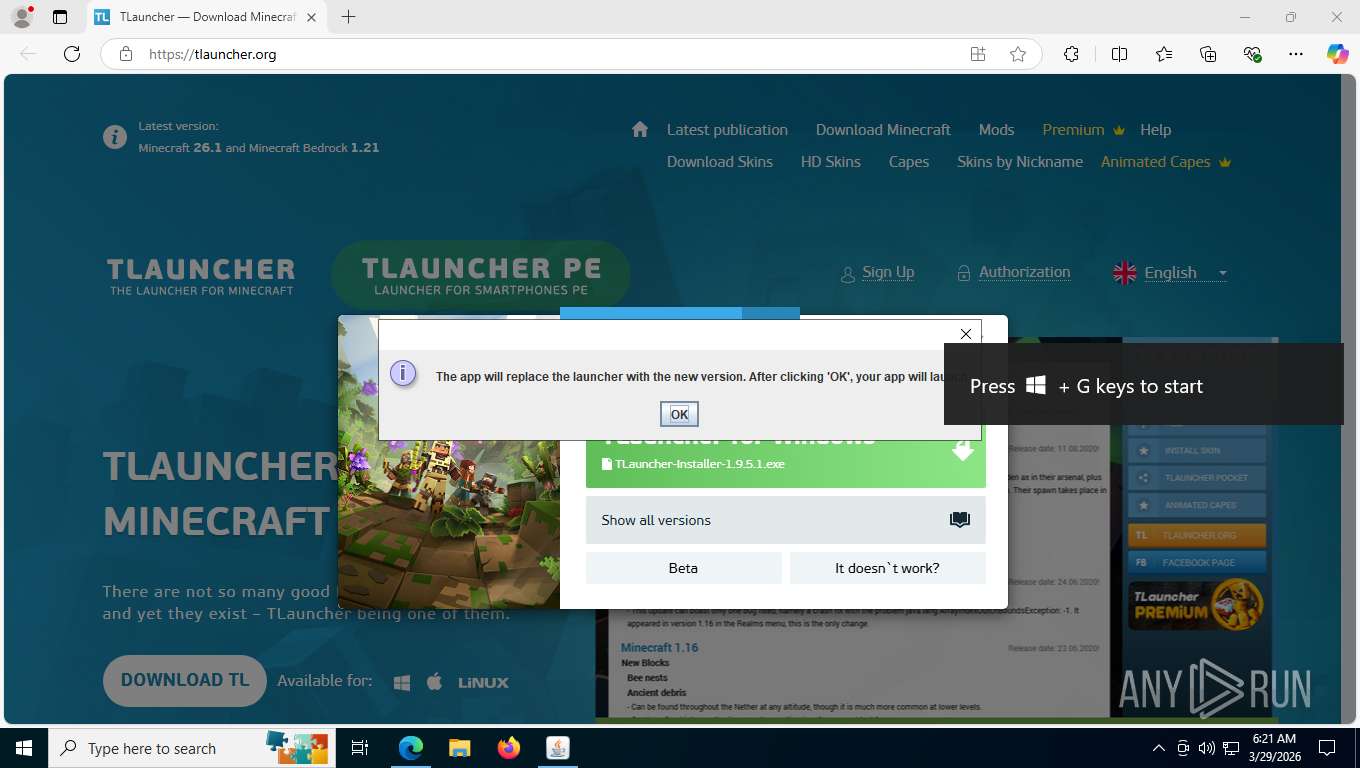The height and width of the screenshot is (768, 1360).
Task: Open the Mods menu link
Action: pos(996,130)
